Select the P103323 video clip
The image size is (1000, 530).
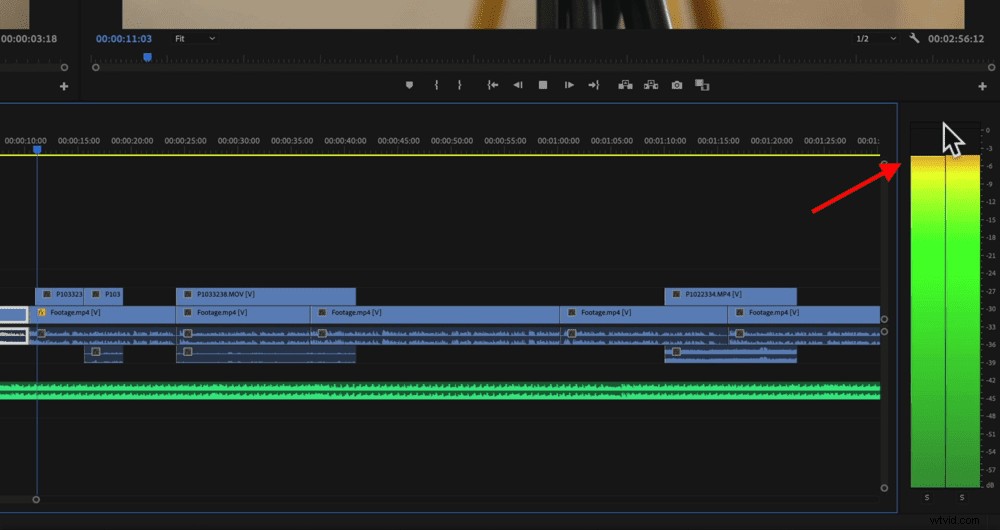point(59,296)
